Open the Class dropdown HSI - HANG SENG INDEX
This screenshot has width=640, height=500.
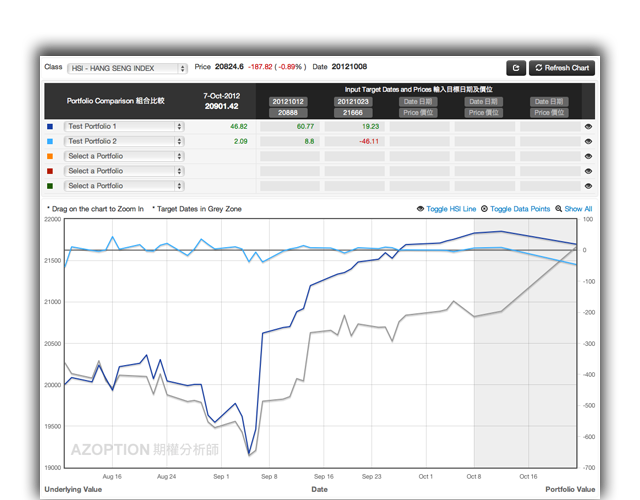tap(127, 68)
